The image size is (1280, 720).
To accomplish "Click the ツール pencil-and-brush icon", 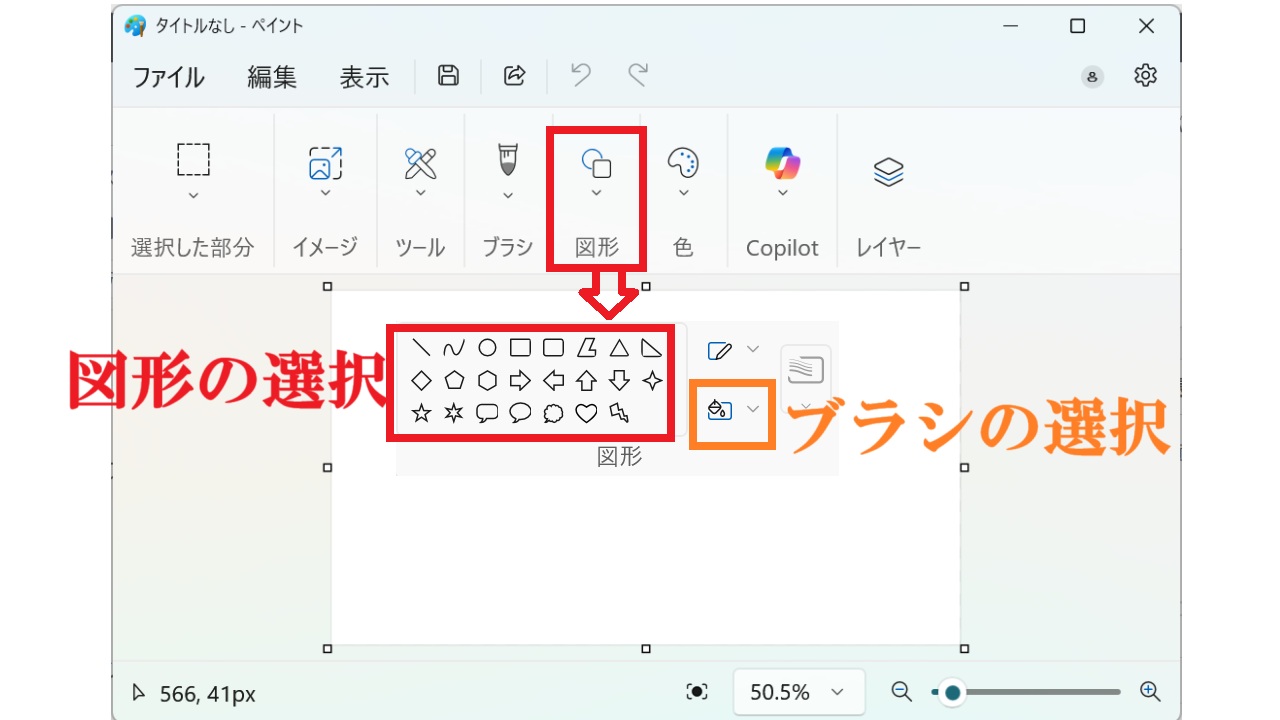I will point(420,163).
